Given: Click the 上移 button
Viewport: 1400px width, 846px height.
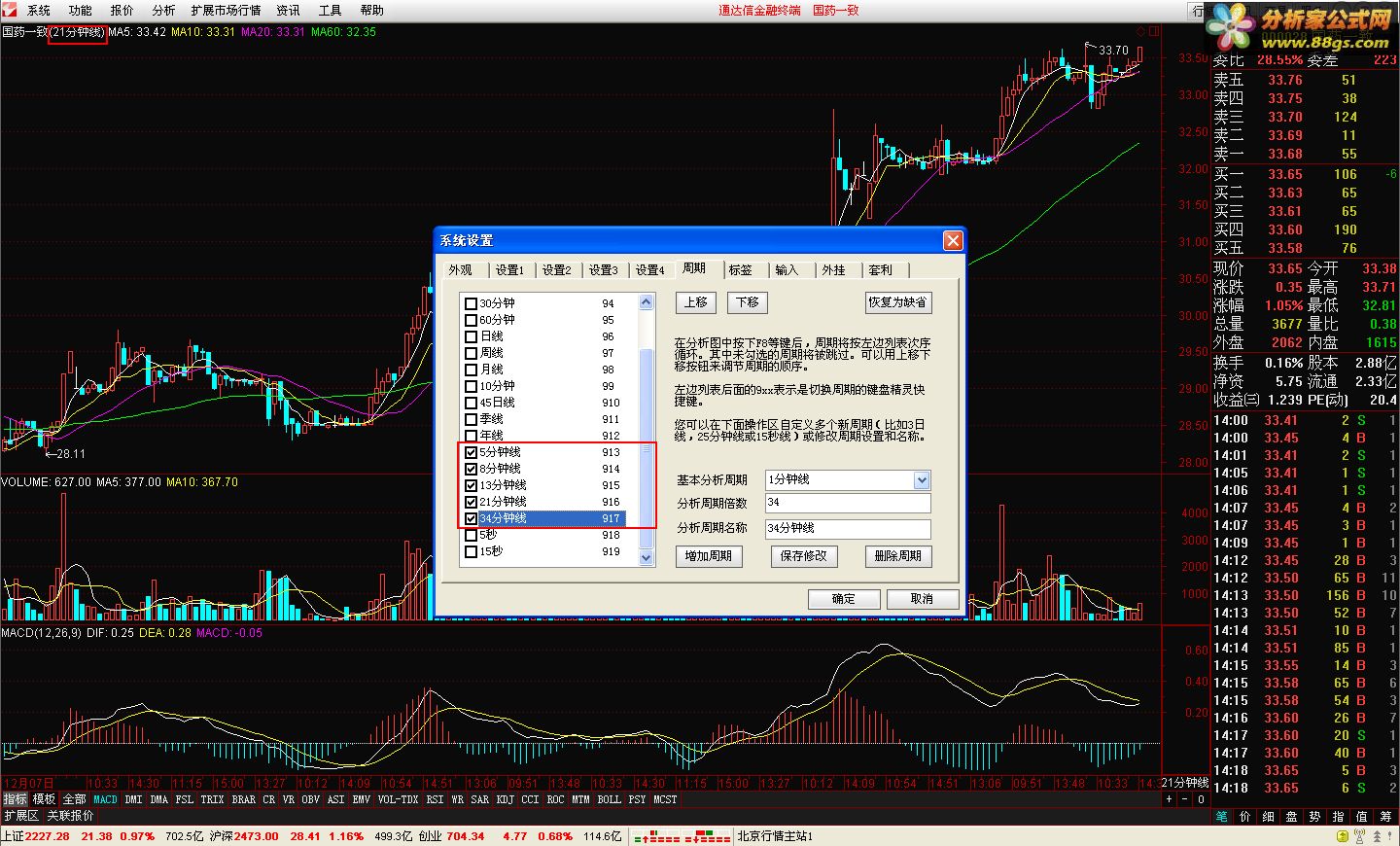Looking at the screenshot, I should pyautogui.click(x=696, y=302).
